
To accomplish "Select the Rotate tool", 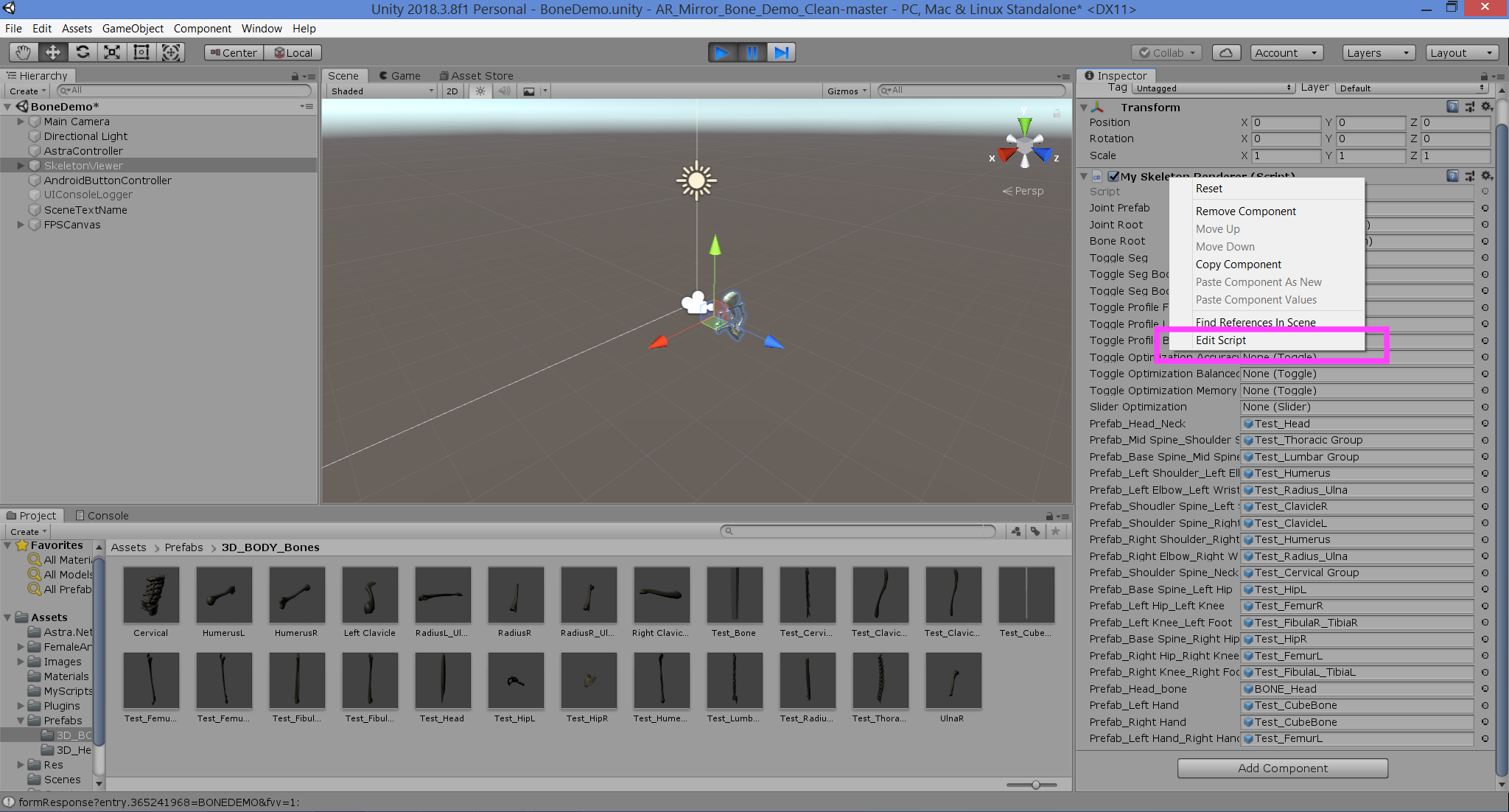I will (x=83, y=52).
